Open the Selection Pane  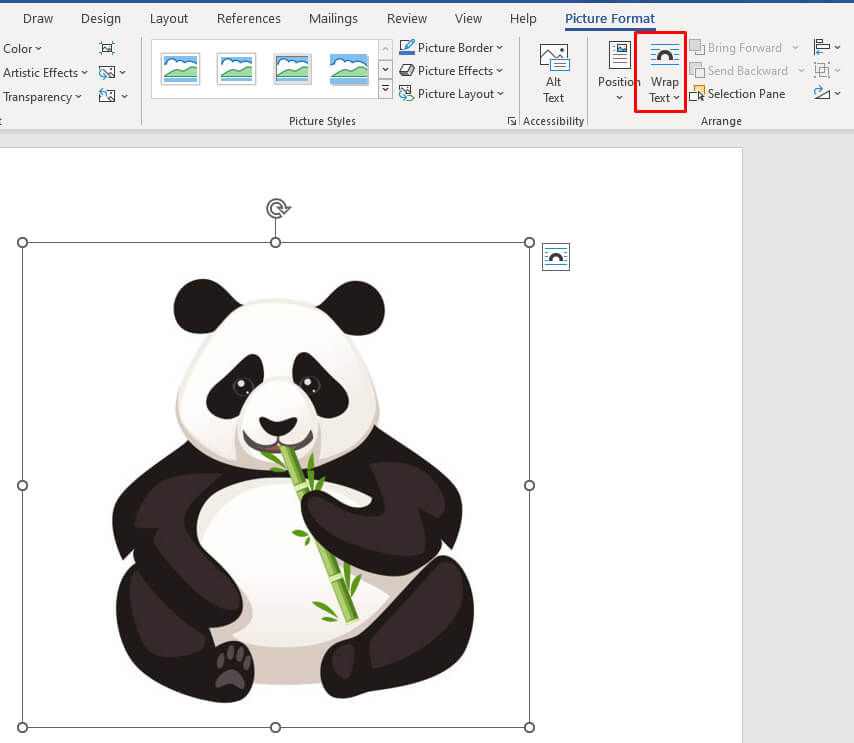click(x=738, y=94)
